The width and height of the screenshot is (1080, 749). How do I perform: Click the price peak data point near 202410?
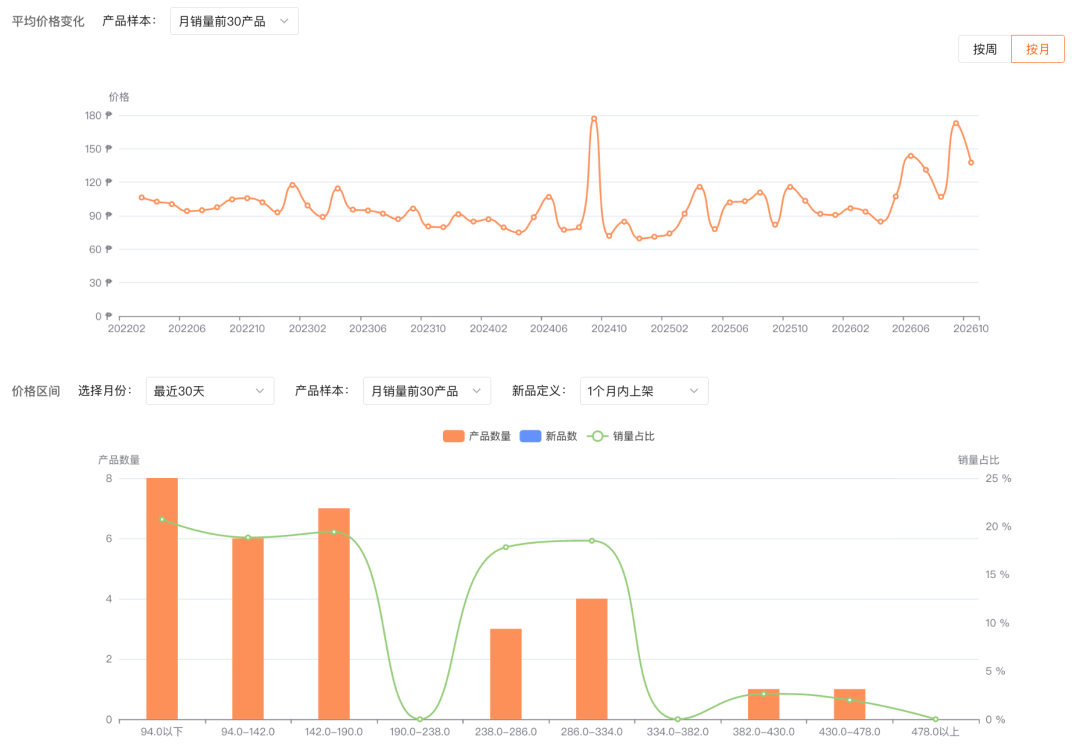[594, 119]
